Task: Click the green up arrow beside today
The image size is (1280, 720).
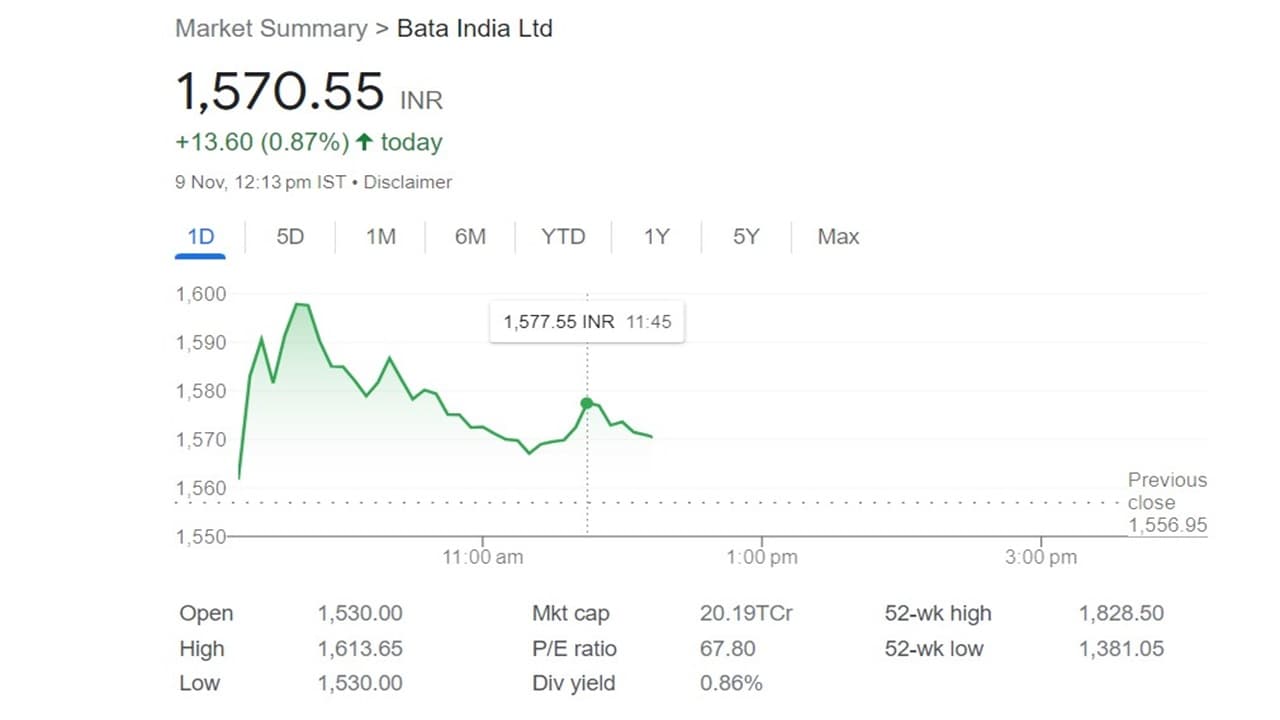Action: click(x=364, y=143)
